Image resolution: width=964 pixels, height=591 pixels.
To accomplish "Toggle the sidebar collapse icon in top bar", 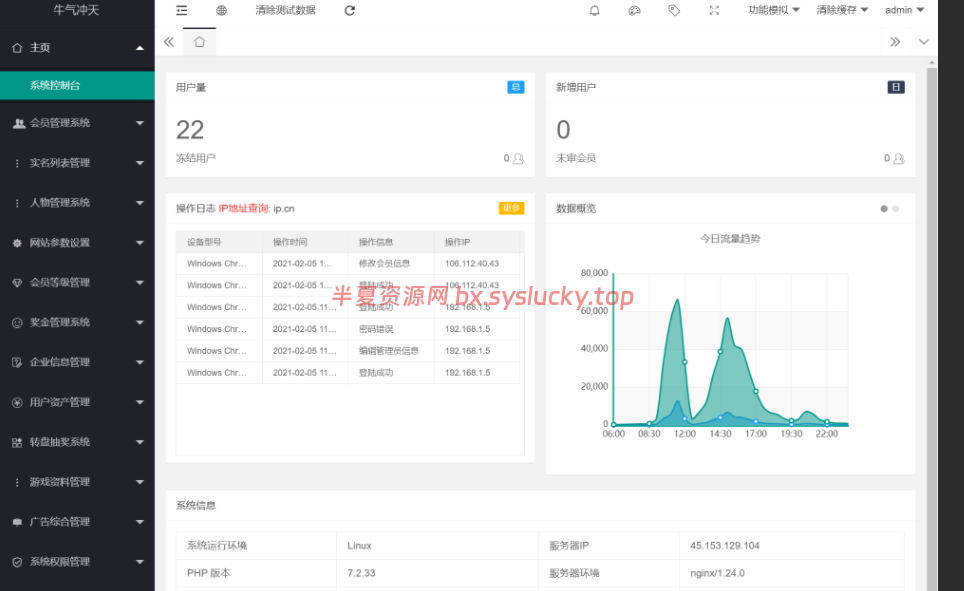I will (x=181, y=10).
